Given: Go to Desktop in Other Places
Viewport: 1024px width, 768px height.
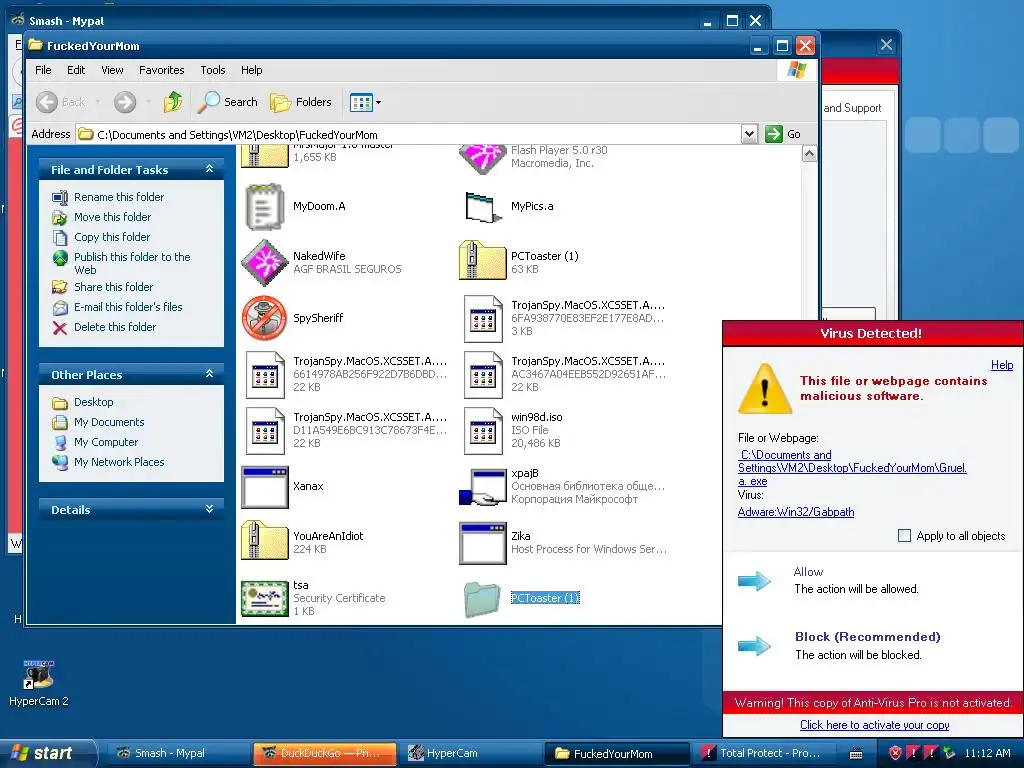Looking at the screenshot, I should point(93,402).
